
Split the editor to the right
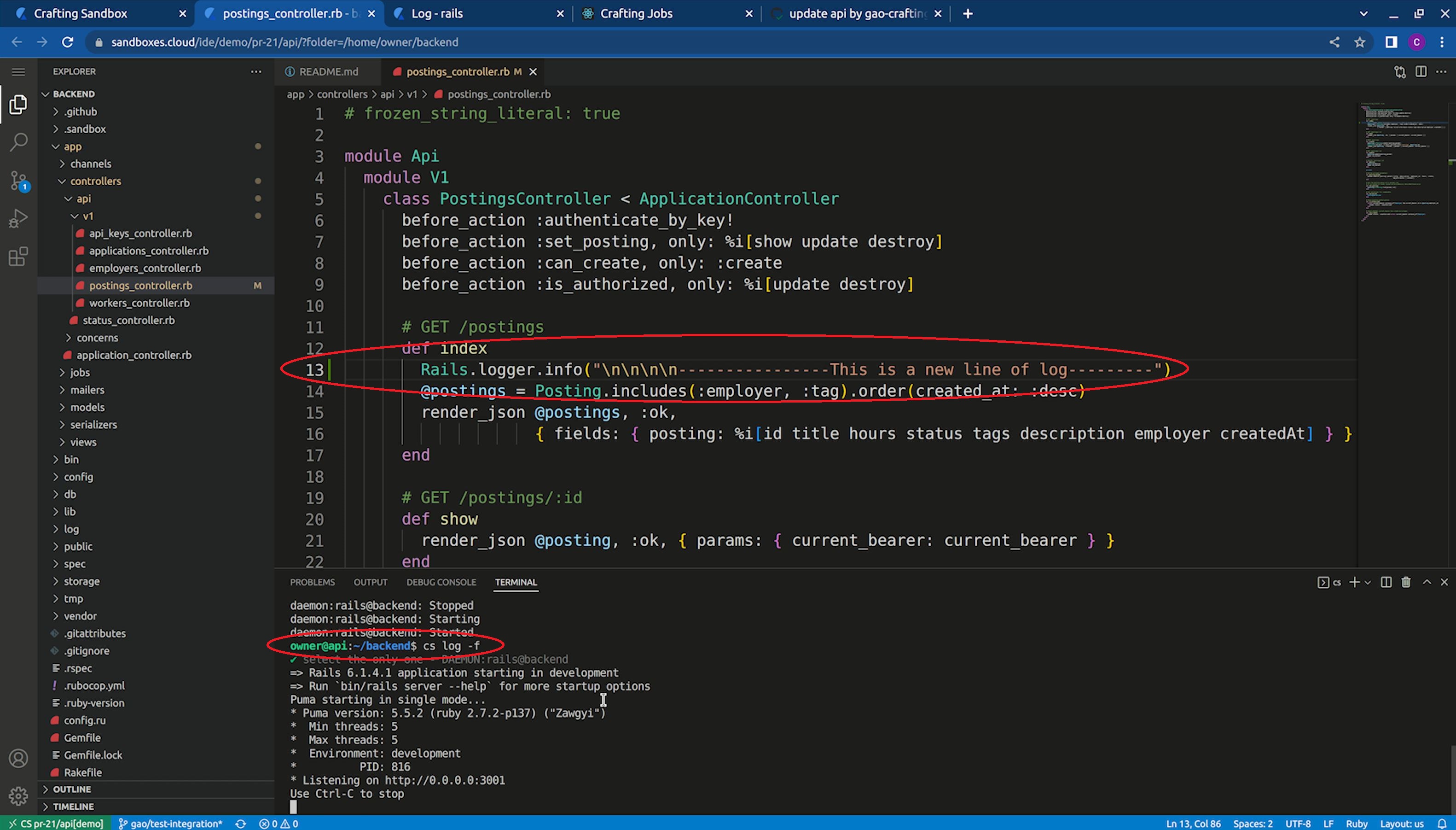pos(1421,71)
